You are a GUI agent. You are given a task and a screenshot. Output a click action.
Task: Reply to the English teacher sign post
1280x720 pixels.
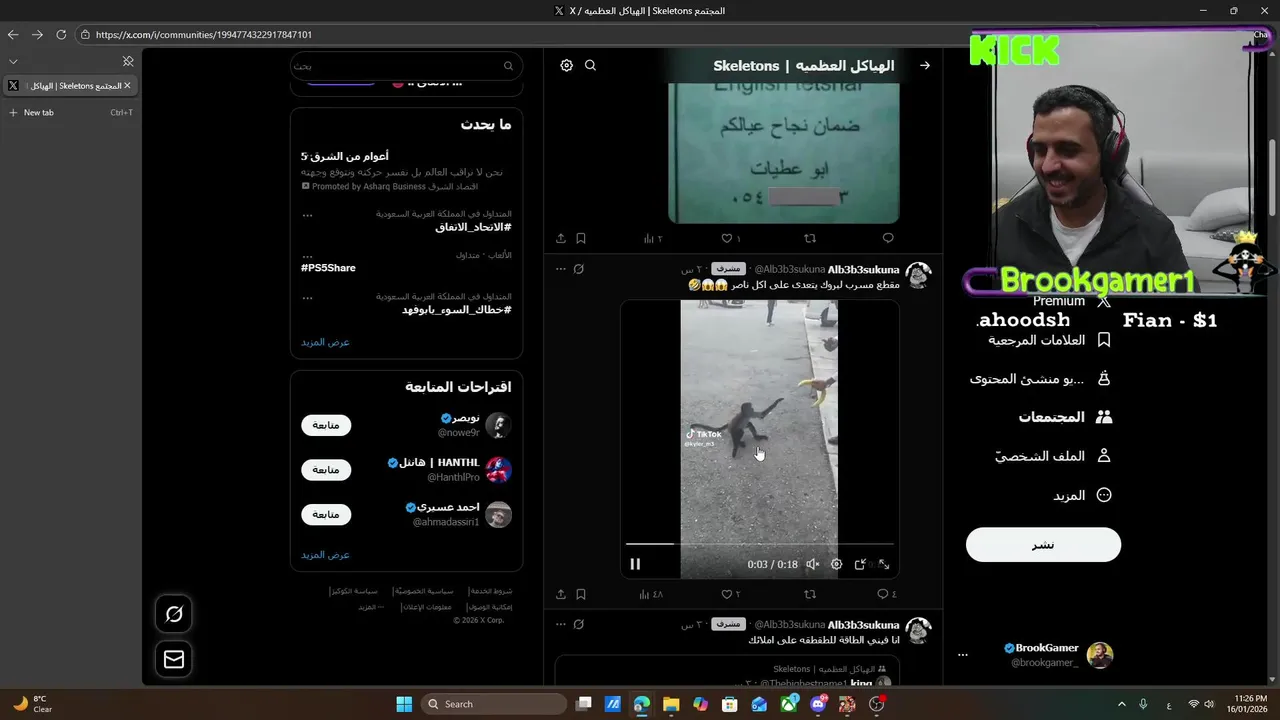pyautogui.click(x=888, y=238)
